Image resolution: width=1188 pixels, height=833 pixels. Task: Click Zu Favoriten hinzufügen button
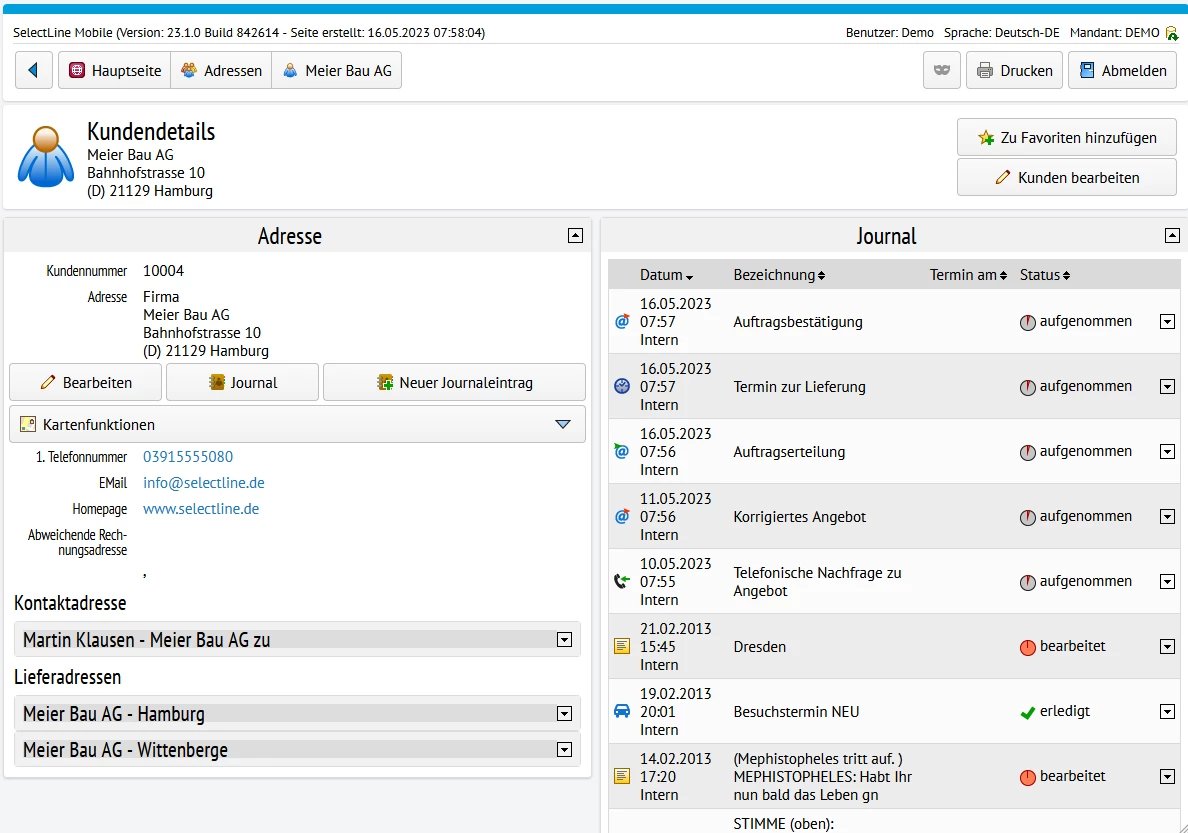[1066, 138]
